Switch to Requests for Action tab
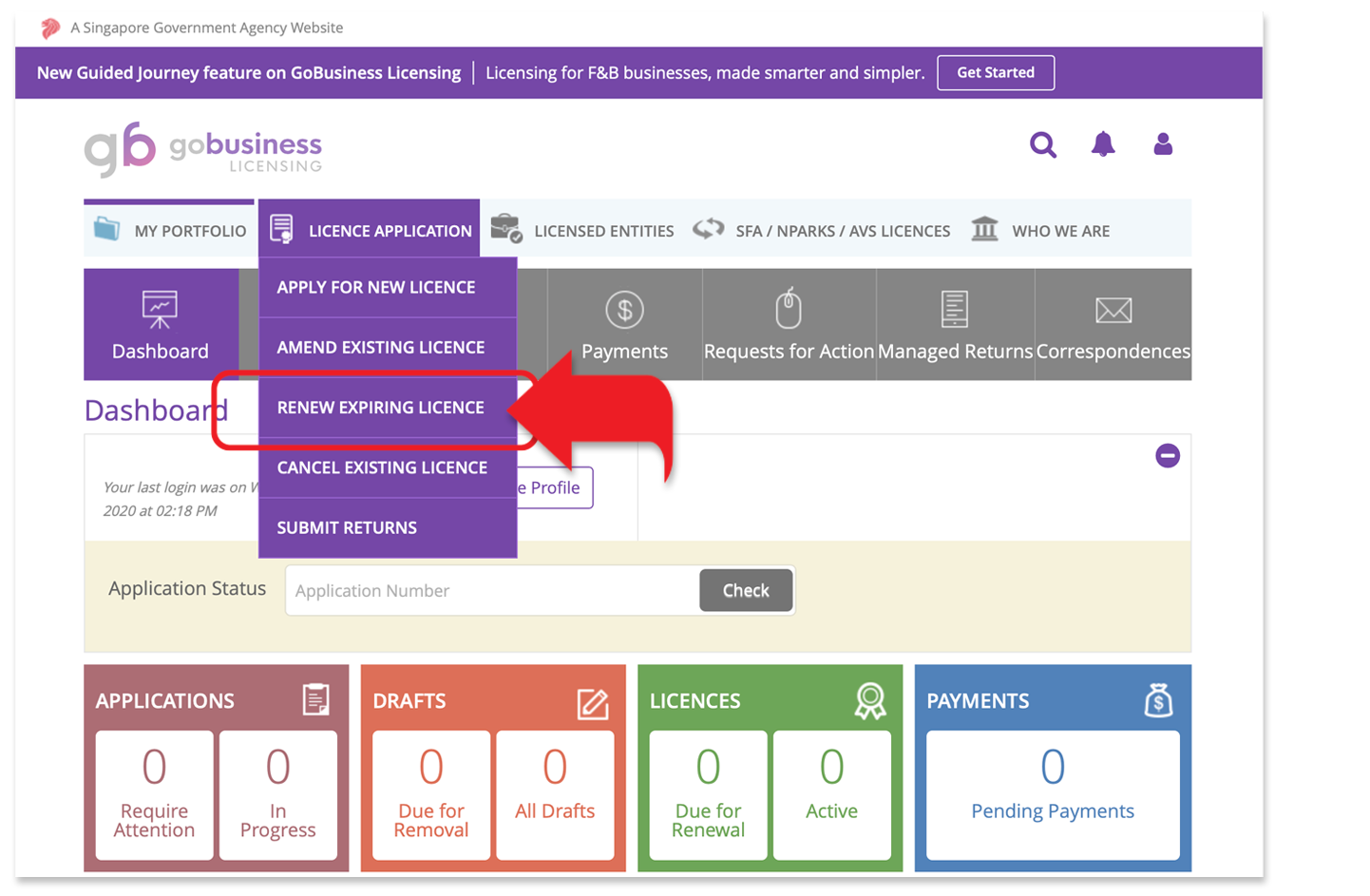Viewport: 1370px width, 896px height. (x=789, y=325)
